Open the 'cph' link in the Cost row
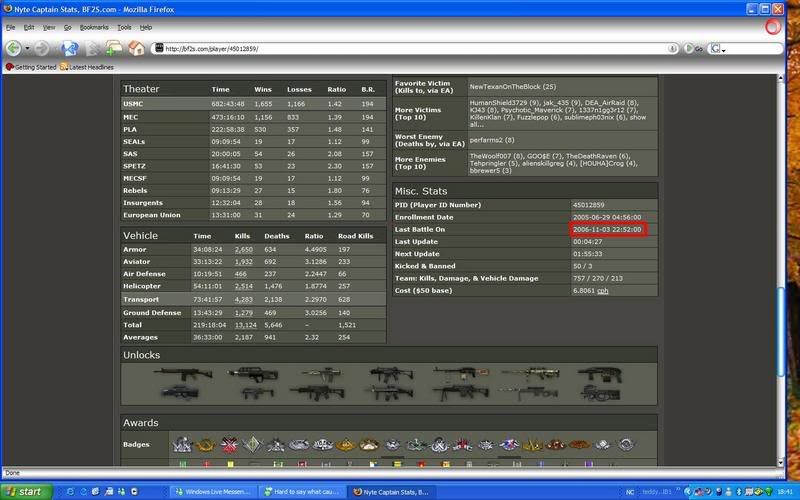800x500 pixels. click(x=603, y=291)
